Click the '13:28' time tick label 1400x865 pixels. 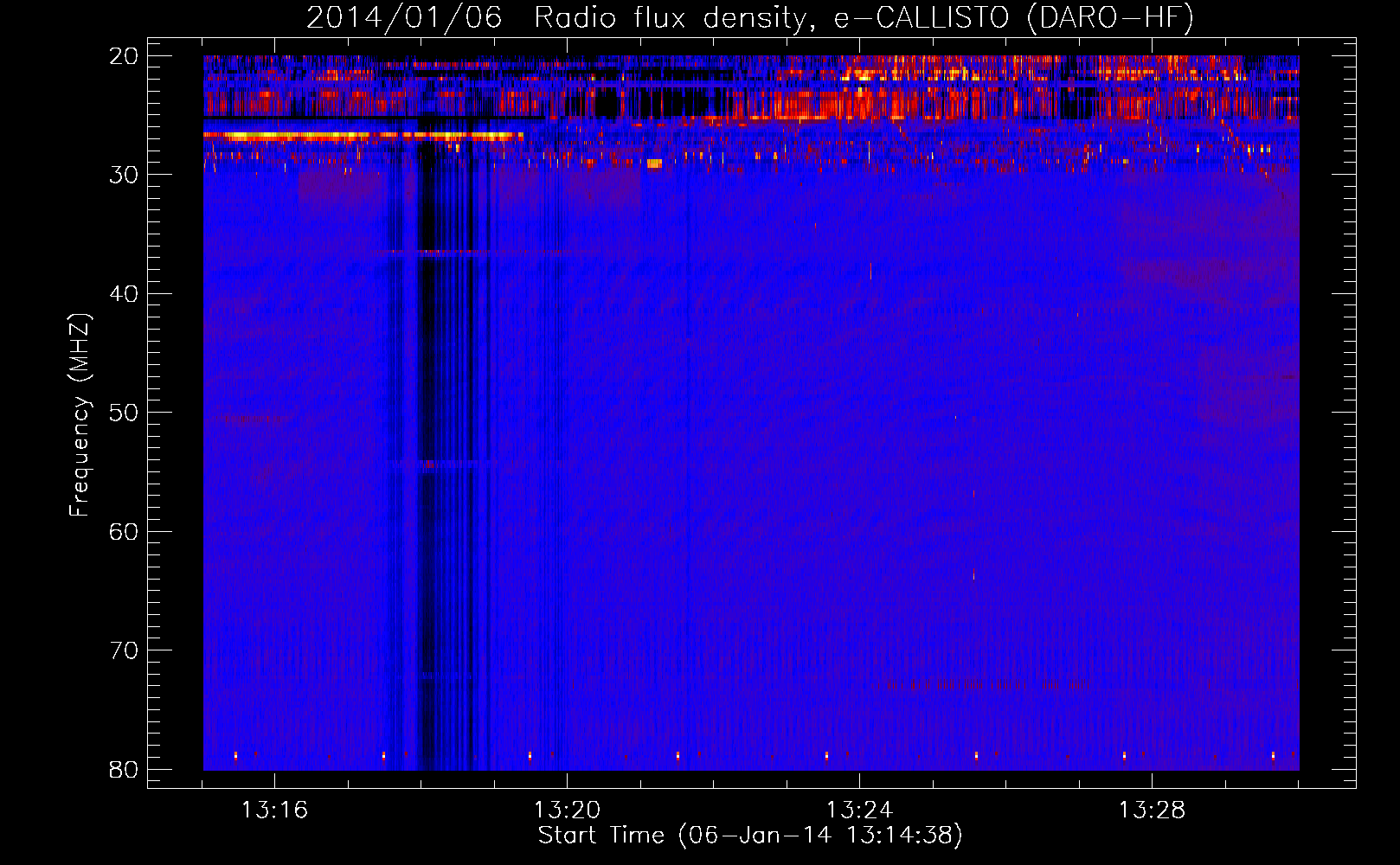[x=1152, y=811]
